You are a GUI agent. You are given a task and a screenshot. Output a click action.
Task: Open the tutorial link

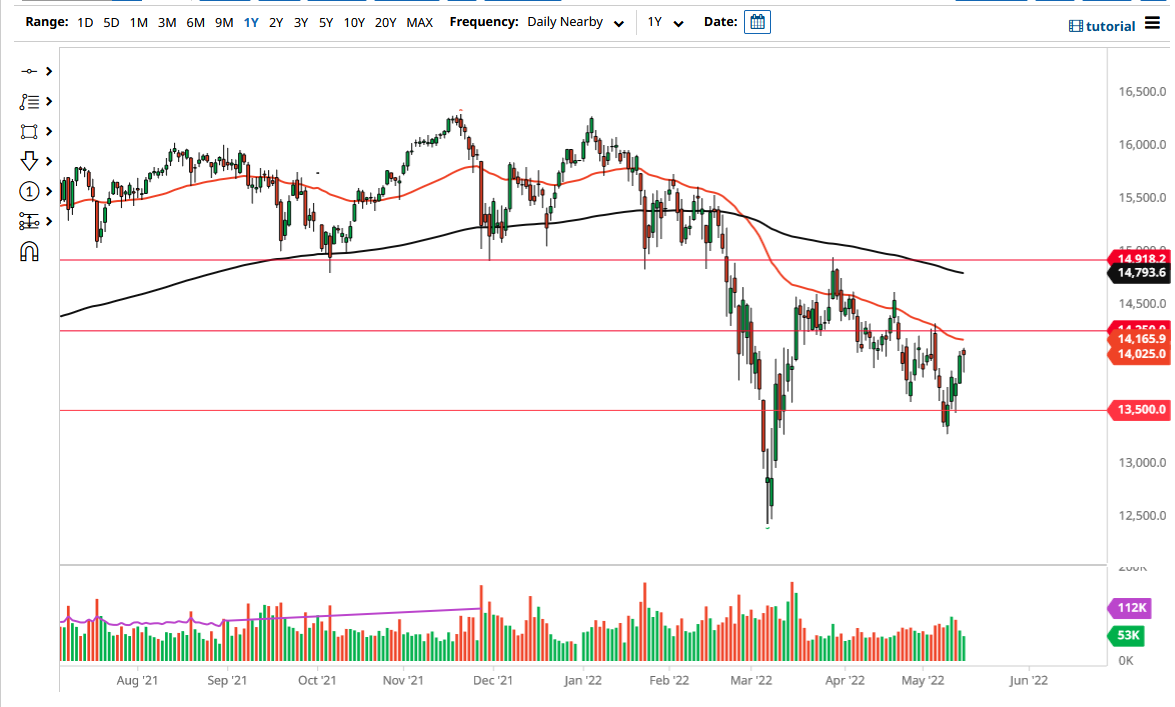(1101, 26)
